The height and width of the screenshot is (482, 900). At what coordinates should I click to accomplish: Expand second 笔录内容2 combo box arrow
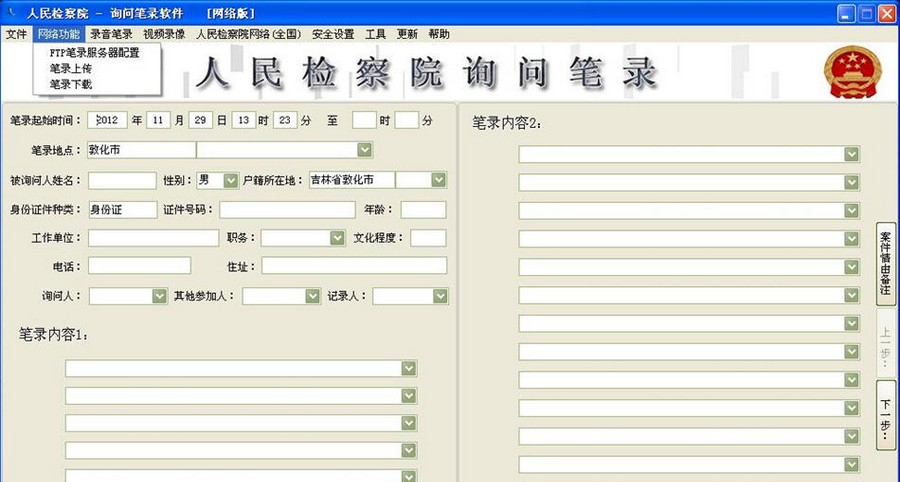852,182
